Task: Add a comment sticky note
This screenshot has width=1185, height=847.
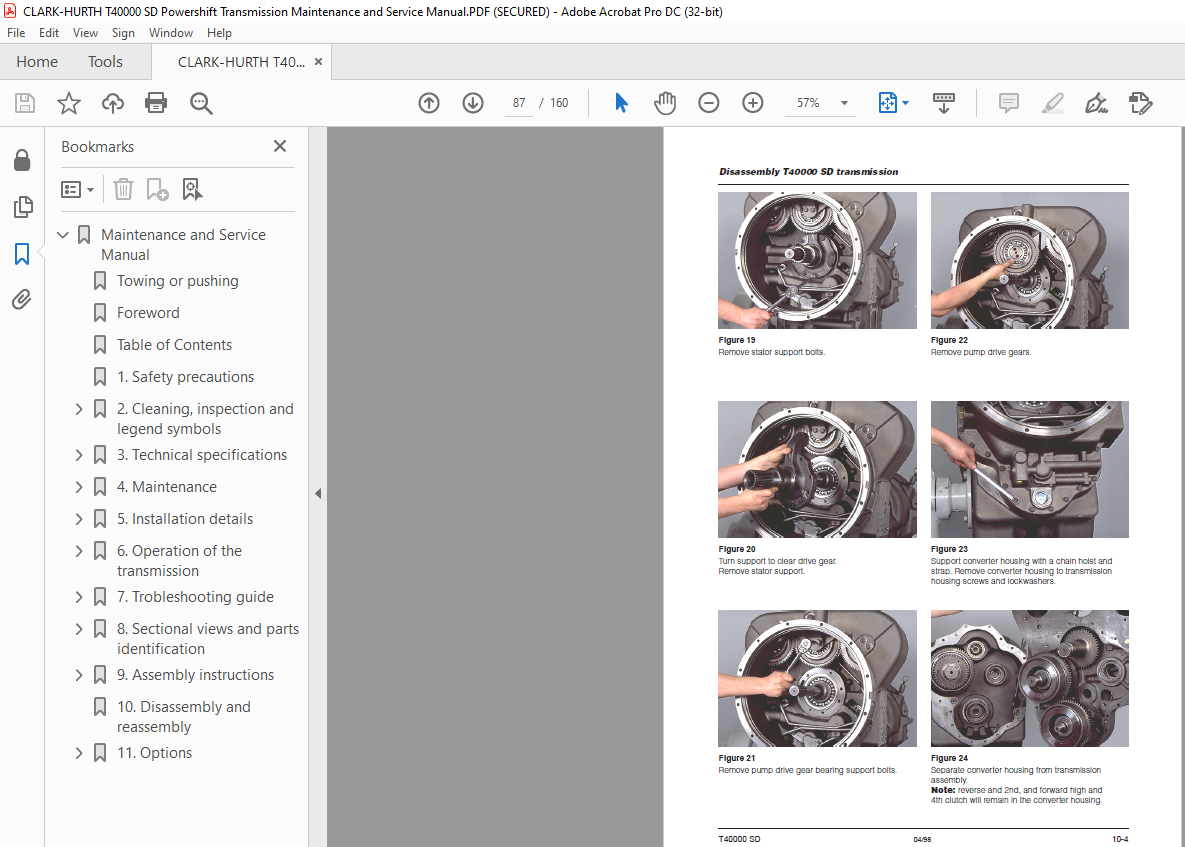Action: click(x=1009, y=103)
